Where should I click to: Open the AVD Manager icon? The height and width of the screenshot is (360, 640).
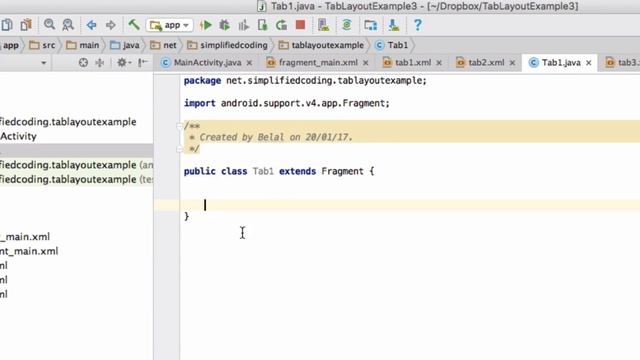coord(324,25)
